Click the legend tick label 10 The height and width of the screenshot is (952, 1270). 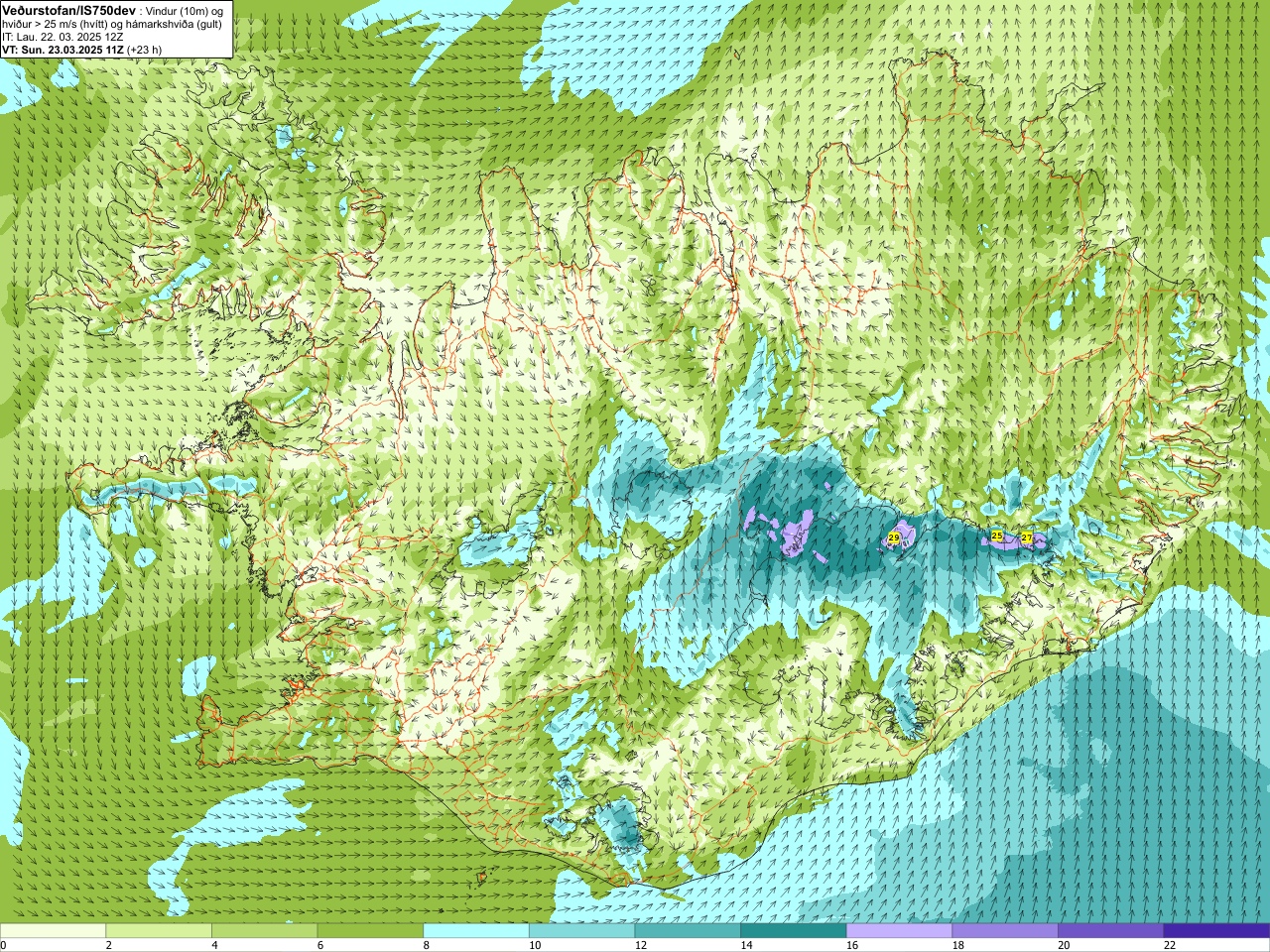tap(535, 945)
